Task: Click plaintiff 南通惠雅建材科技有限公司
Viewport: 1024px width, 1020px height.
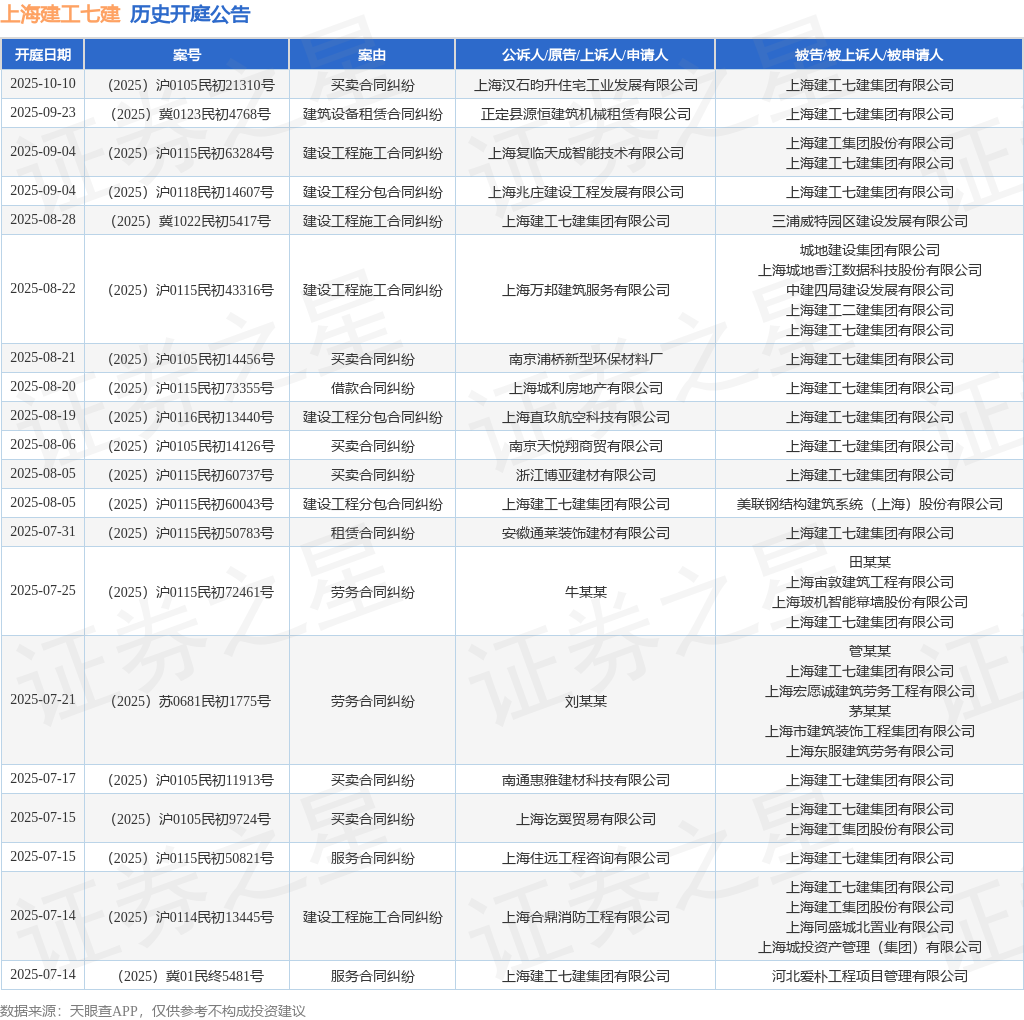Action: coord(586,780)
